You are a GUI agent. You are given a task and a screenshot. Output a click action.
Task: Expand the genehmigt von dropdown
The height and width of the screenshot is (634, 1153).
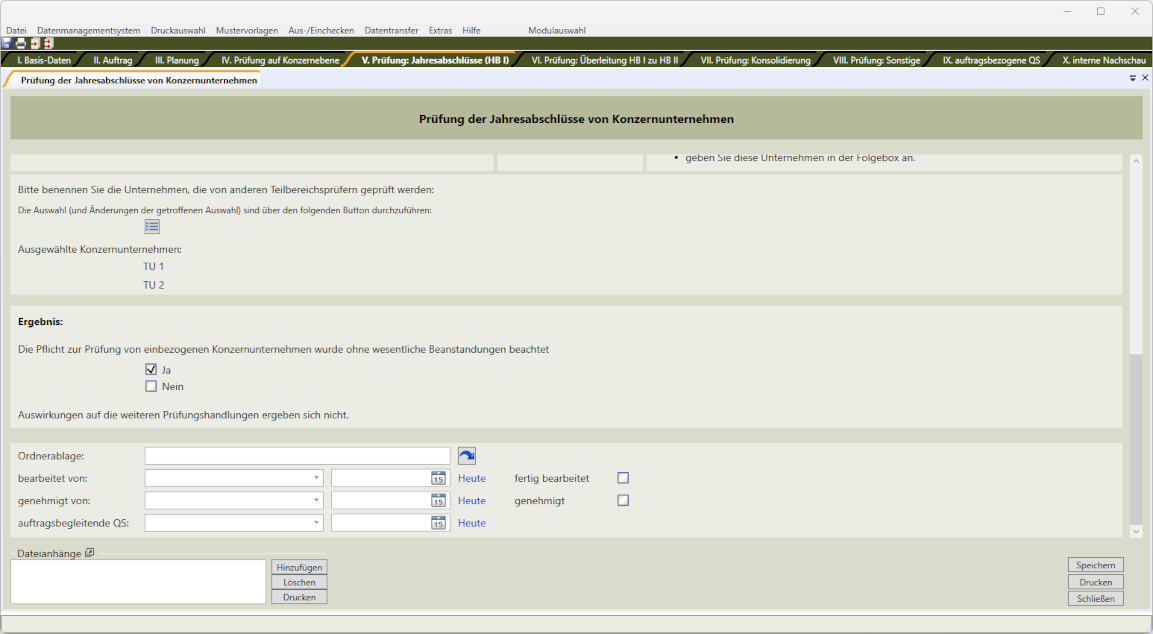tap(316, 500)
